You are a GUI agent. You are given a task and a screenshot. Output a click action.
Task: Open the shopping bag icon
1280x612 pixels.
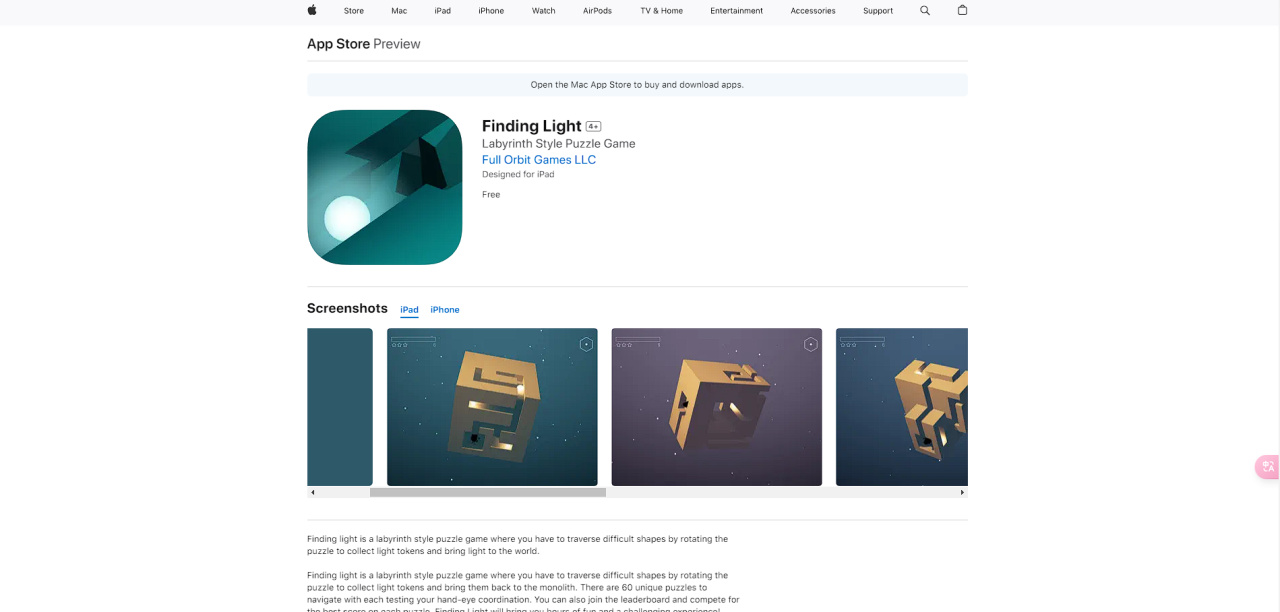(x=962, y=10)
